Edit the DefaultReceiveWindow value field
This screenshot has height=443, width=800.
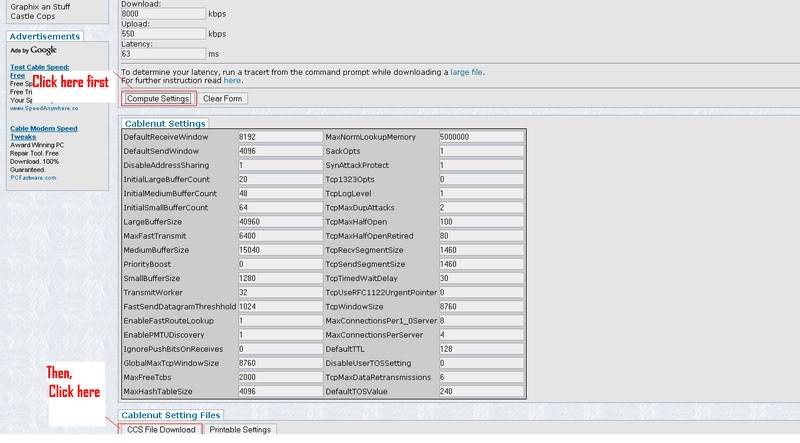point(278,136)
